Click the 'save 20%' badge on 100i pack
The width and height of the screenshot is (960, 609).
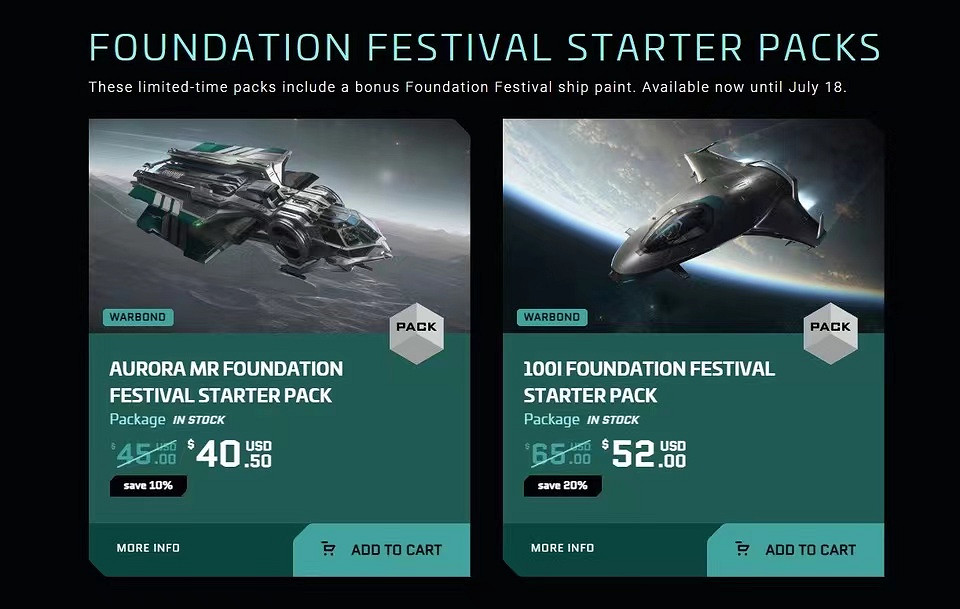click(562, 486)
